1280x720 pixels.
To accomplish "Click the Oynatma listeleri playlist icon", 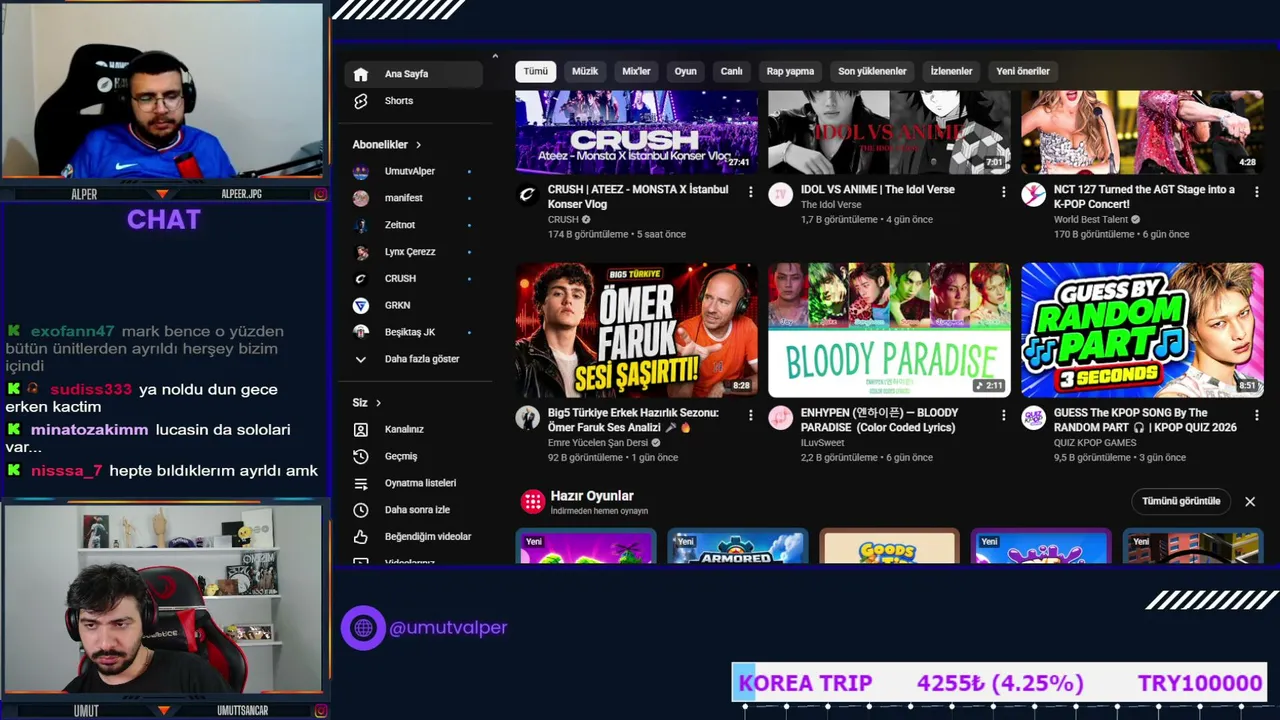I will (x=361, y=483).
